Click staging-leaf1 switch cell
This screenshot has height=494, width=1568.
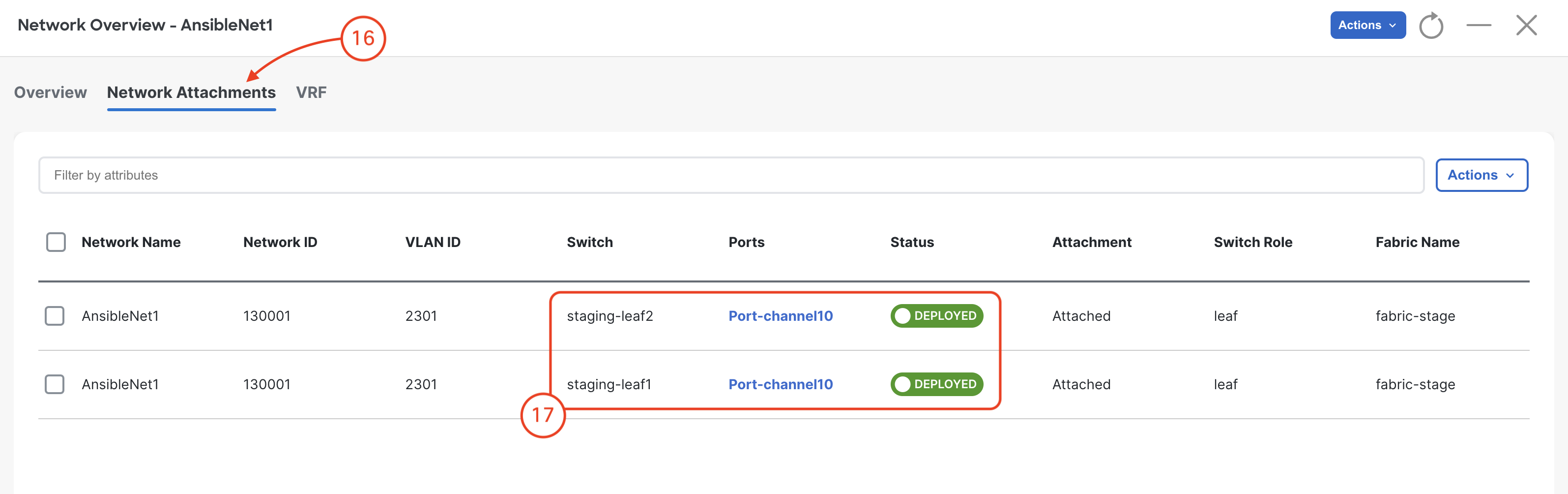pyautogui.click(x=609, y=384)
